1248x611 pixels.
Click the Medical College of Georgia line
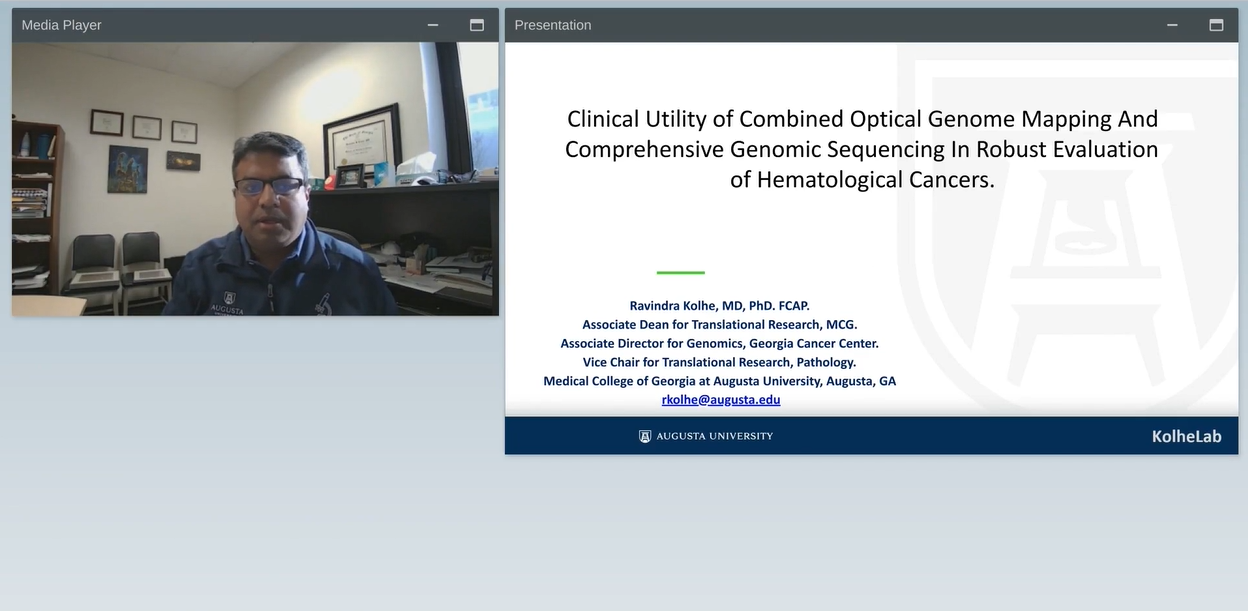pos(720,381)
